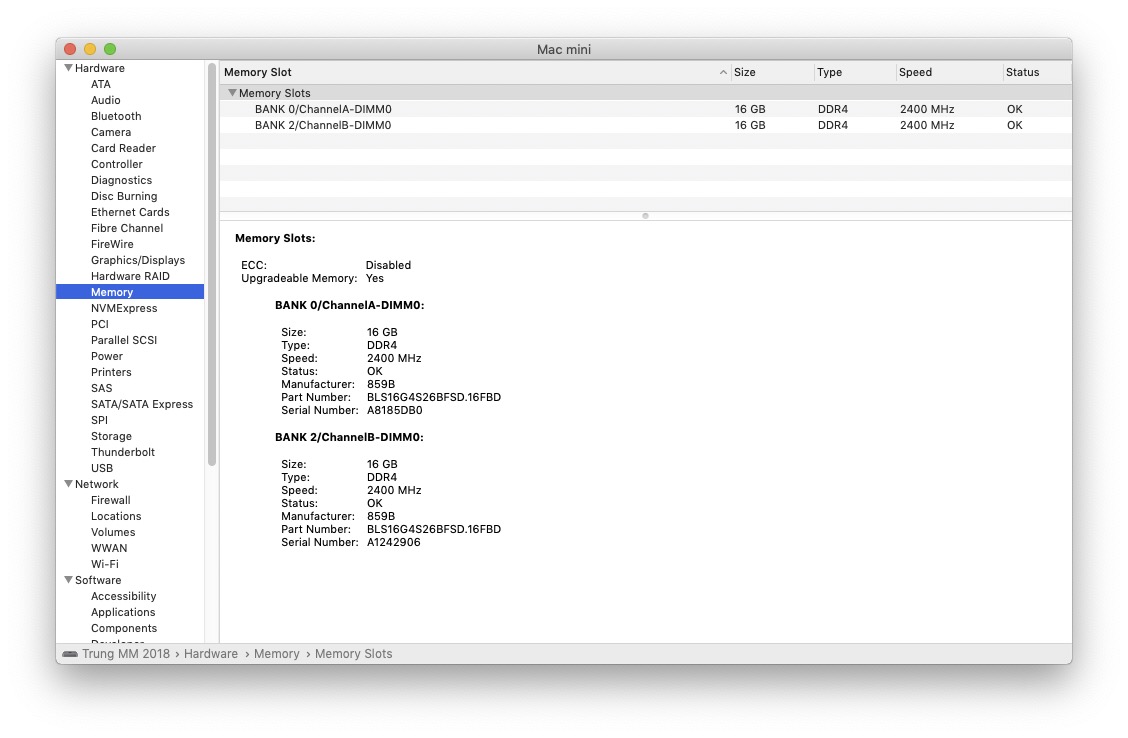Select Hardware RAID in the sidebar
Image resolution: width=1128 pixels, height=738 pixels.
(x=130, y=276)
